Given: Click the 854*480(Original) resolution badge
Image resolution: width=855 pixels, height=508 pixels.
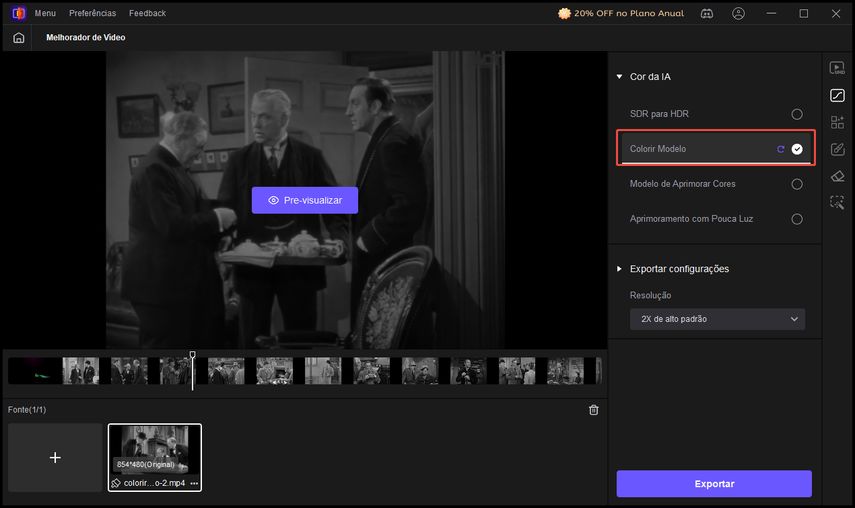Looking at the screenshot, I should click(146, 464).
